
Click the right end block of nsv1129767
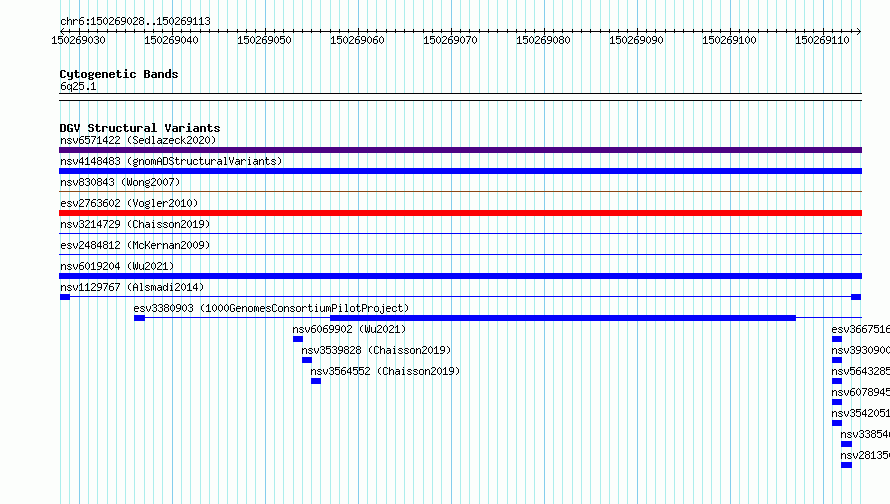coord(856,297)
